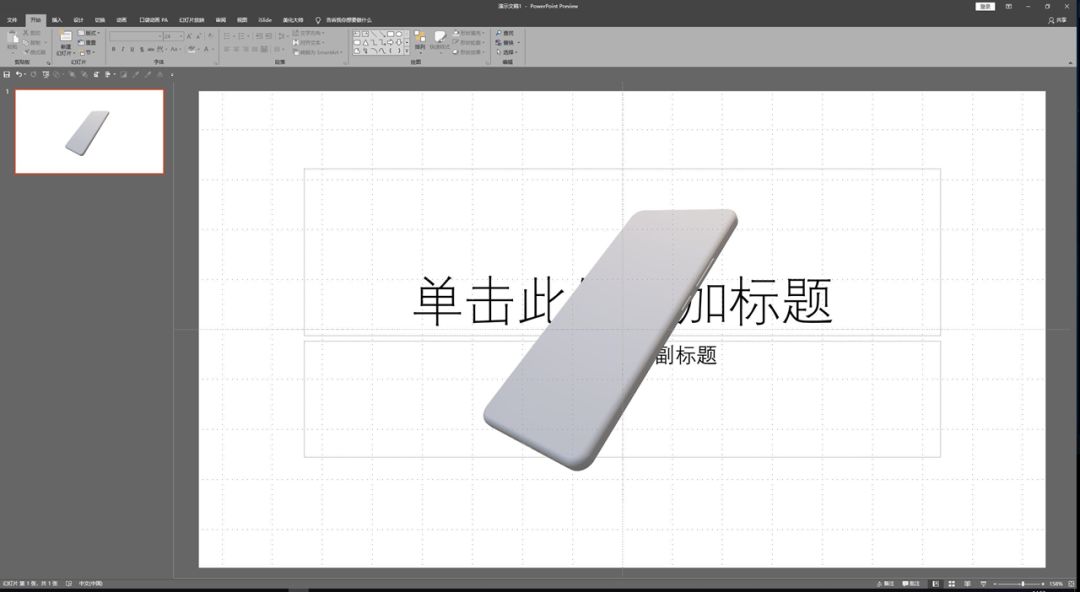Toggle strikethrough (abc) formatting
Image resolution: width=1080 pixels, height=592 pixels.
(150, 49)
